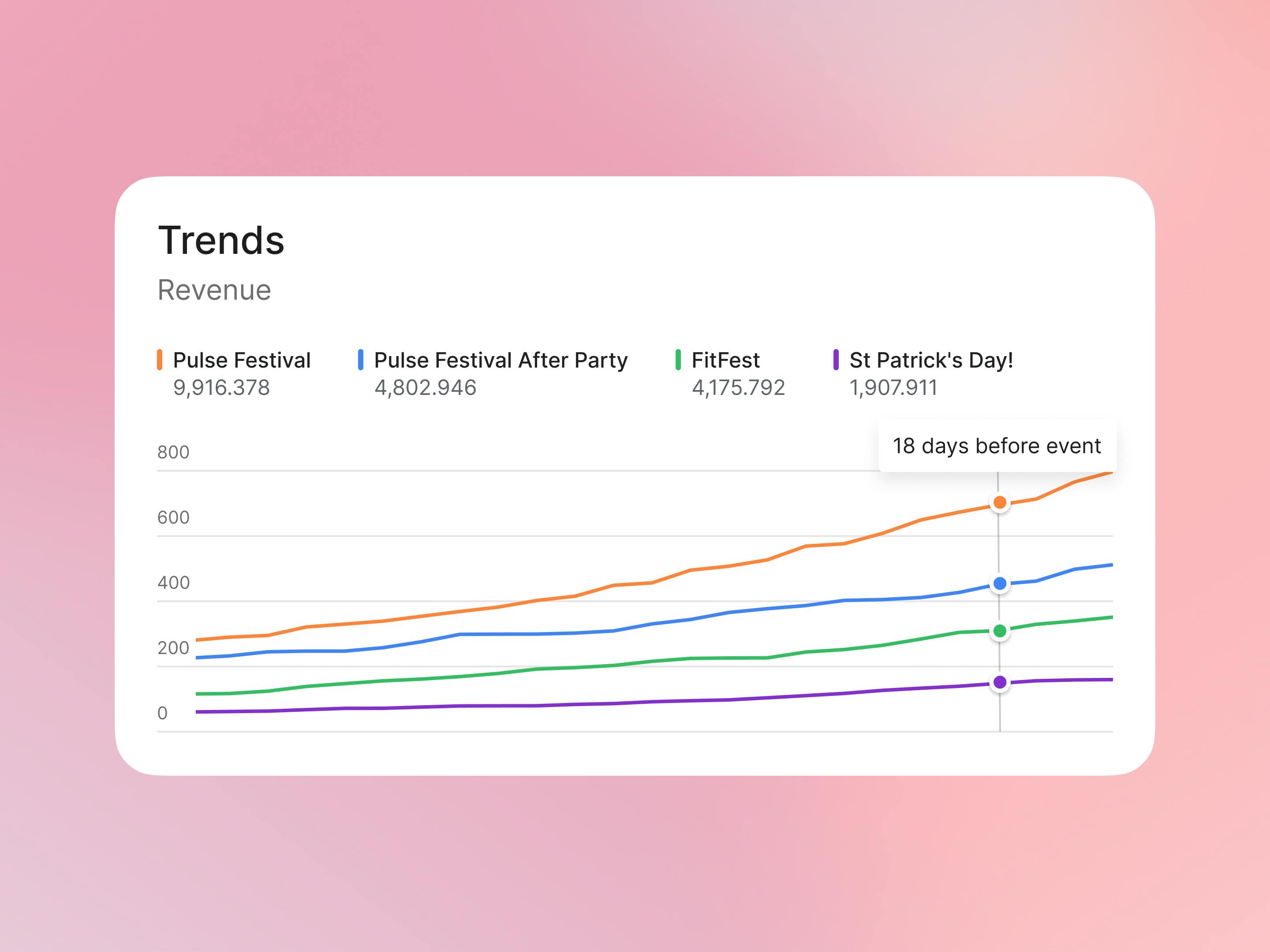Select the Pulse Festival legend label
The width and height of the screenshot is (1270, 952).
click(x=242, y=361)
